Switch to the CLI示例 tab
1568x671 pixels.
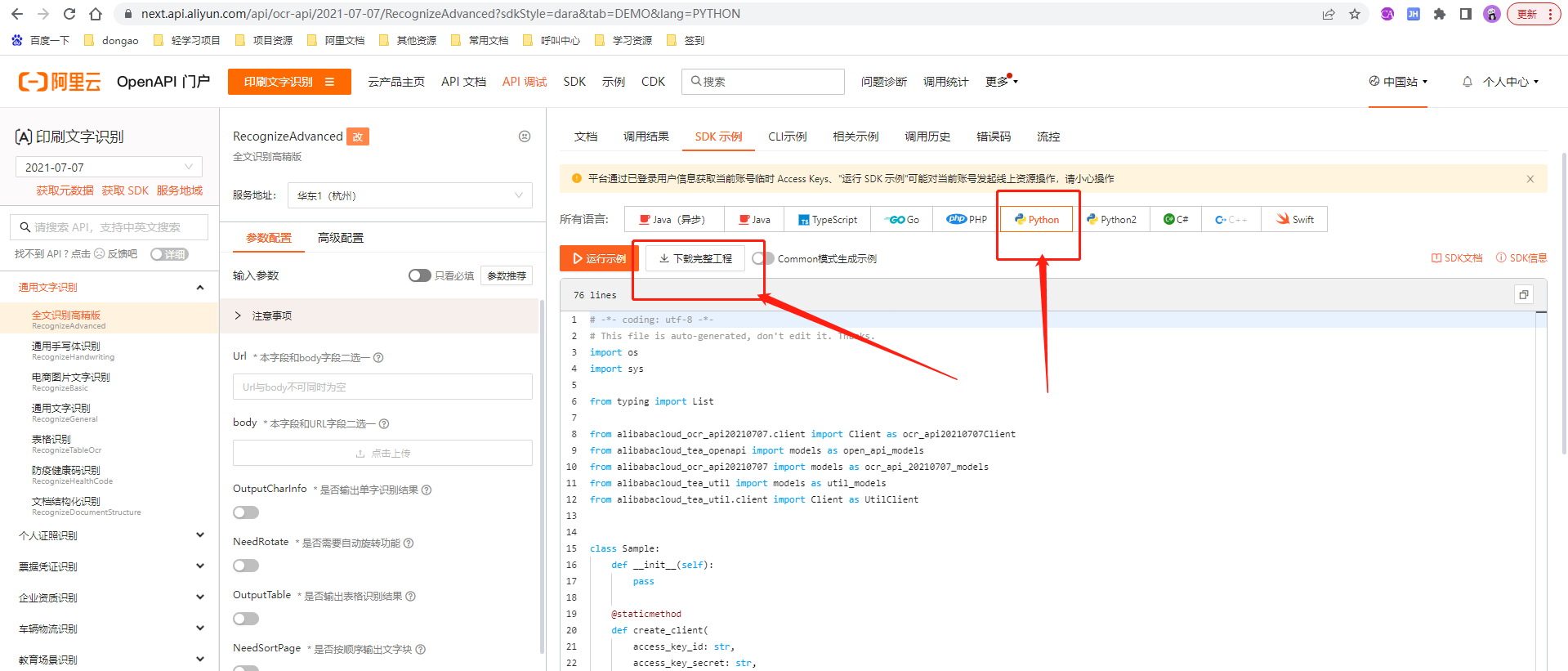(788, 136)
